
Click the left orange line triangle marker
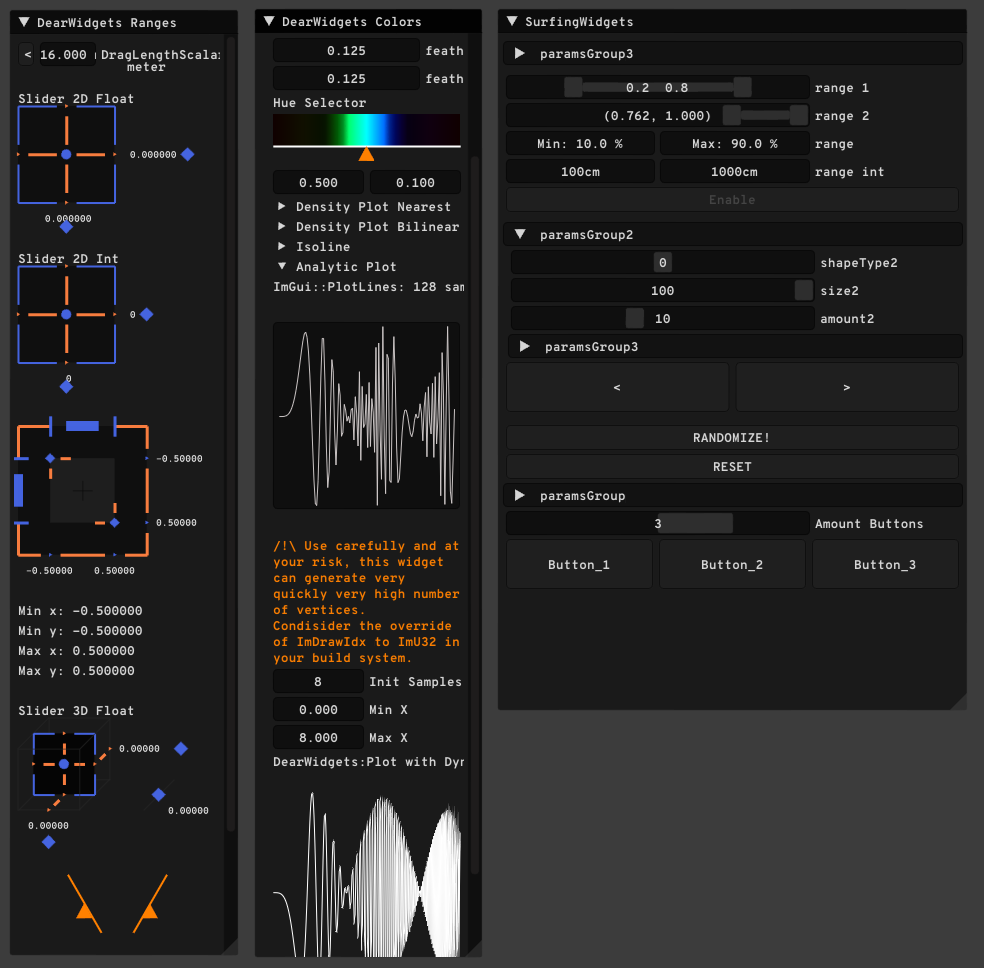(x=85, y=911)
